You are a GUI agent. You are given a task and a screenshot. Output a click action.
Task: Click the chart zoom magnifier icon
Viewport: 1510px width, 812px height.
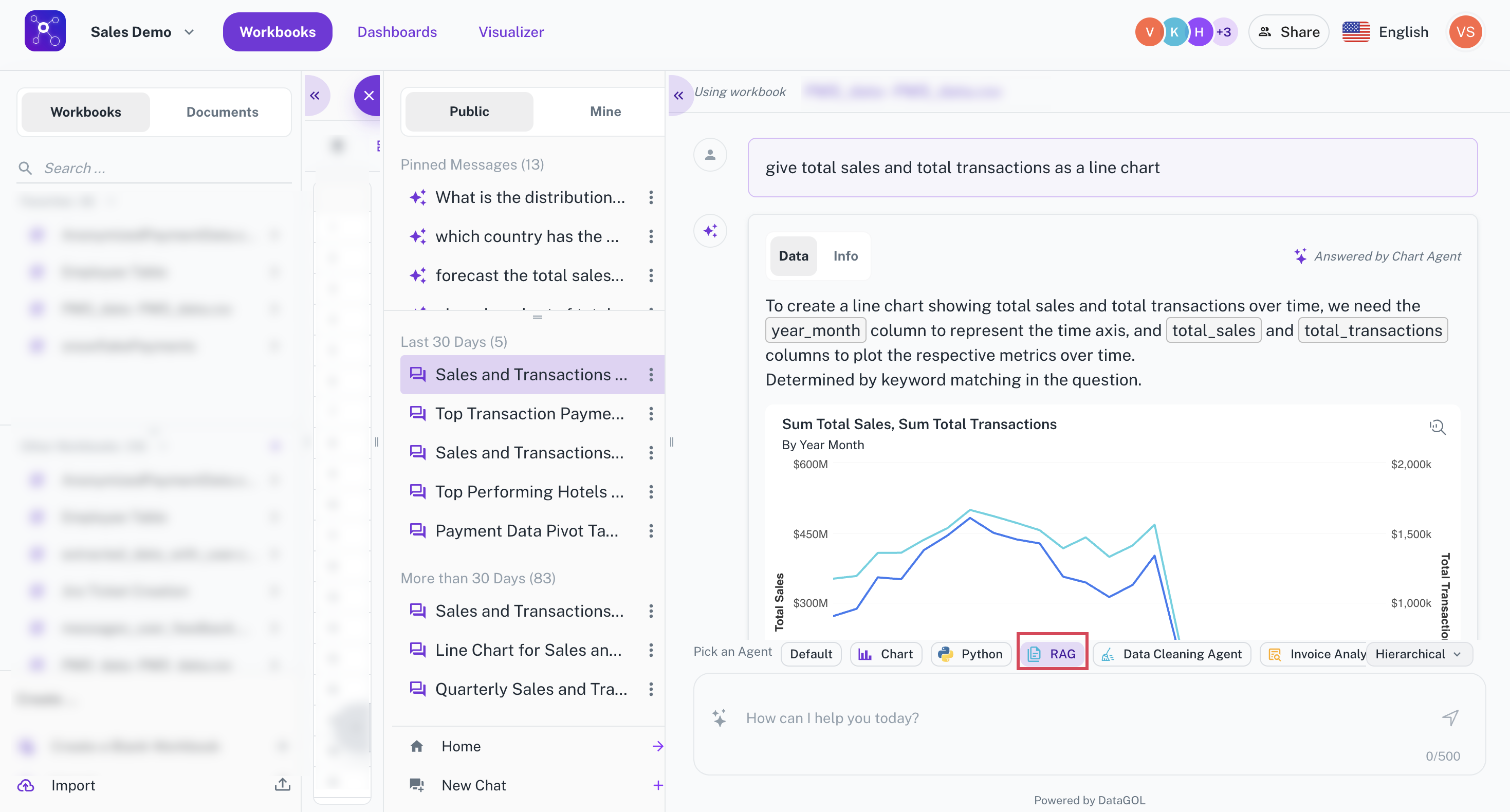pos(1438,428)
